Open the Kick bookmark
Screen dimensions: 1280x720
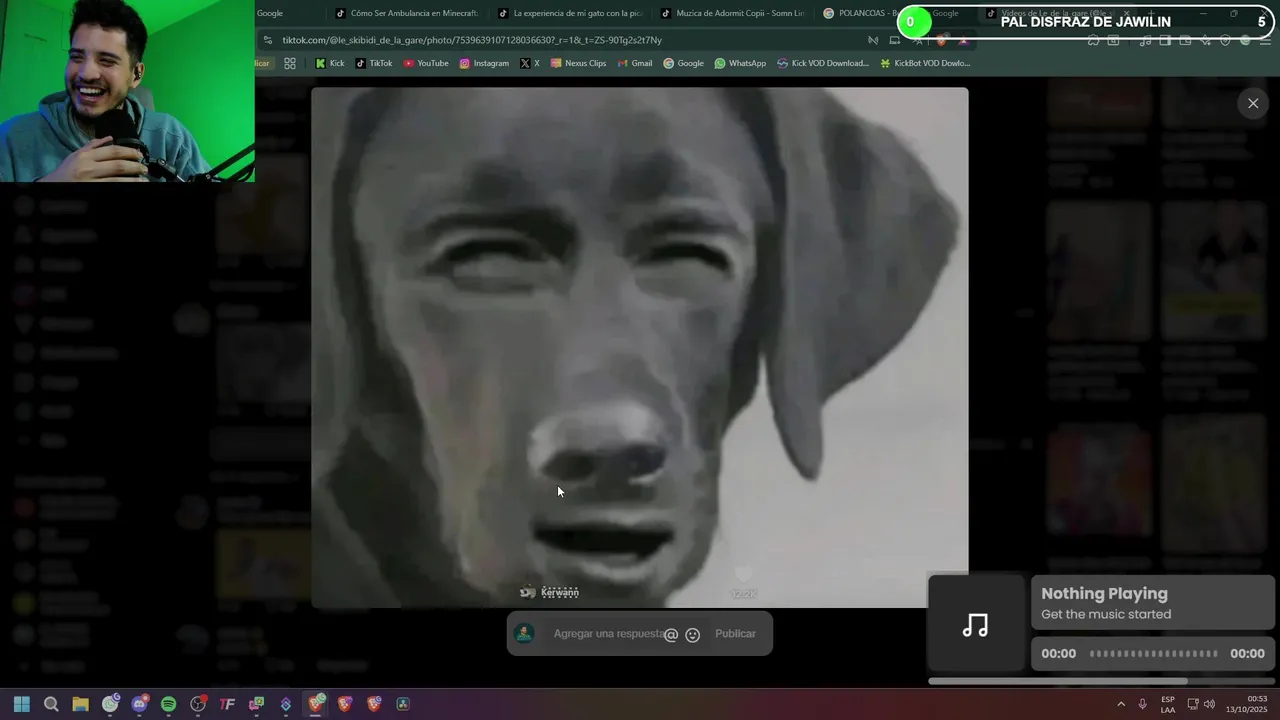(x=330, y=63)
